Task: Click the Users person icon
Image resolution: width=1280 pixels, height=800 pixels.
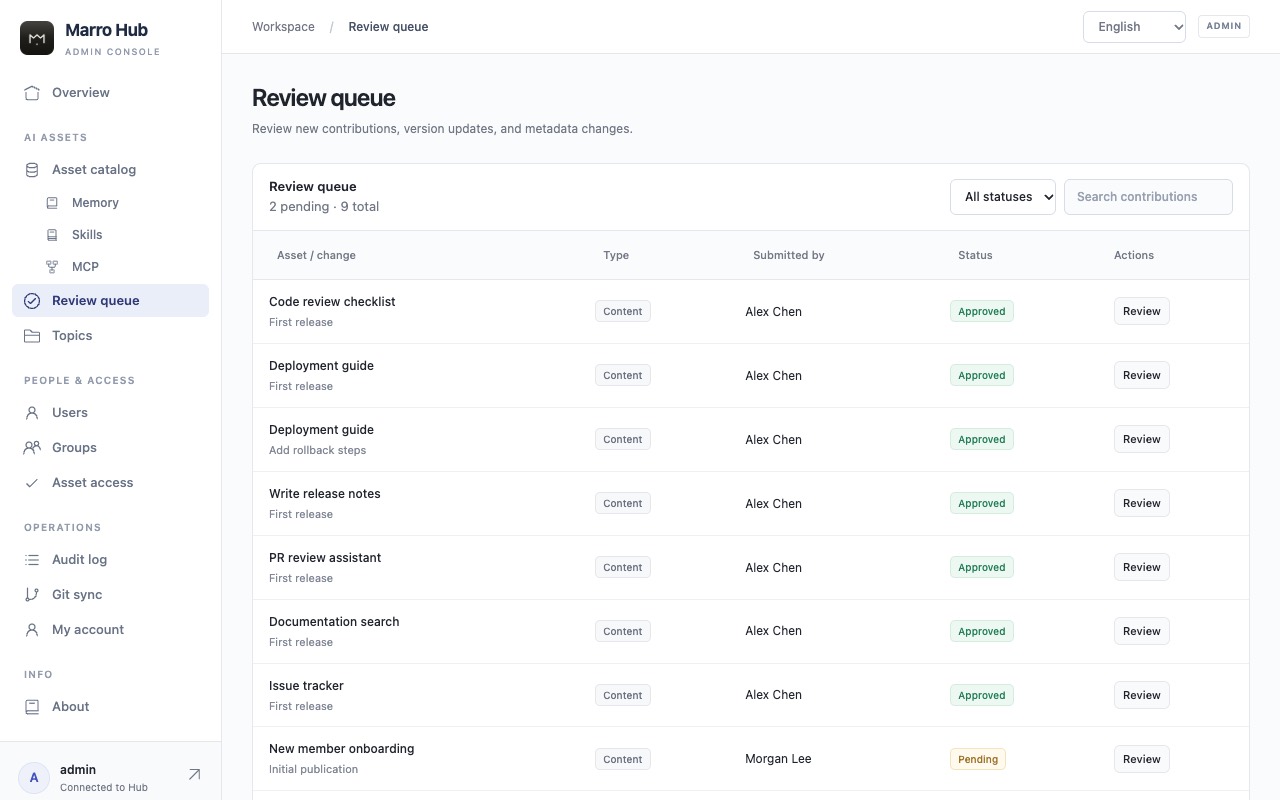Action: click(x=32, y=413)
